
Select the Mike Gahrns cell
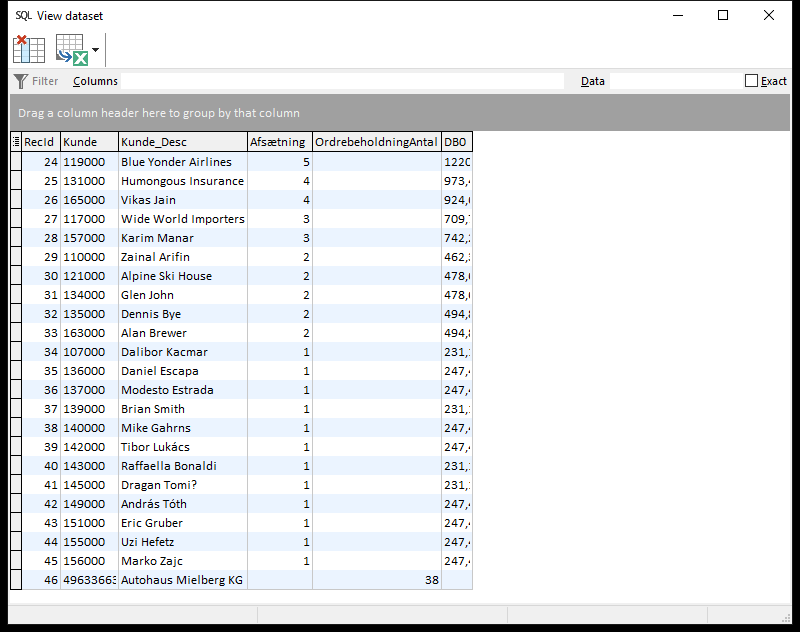(x=183, y=428)
